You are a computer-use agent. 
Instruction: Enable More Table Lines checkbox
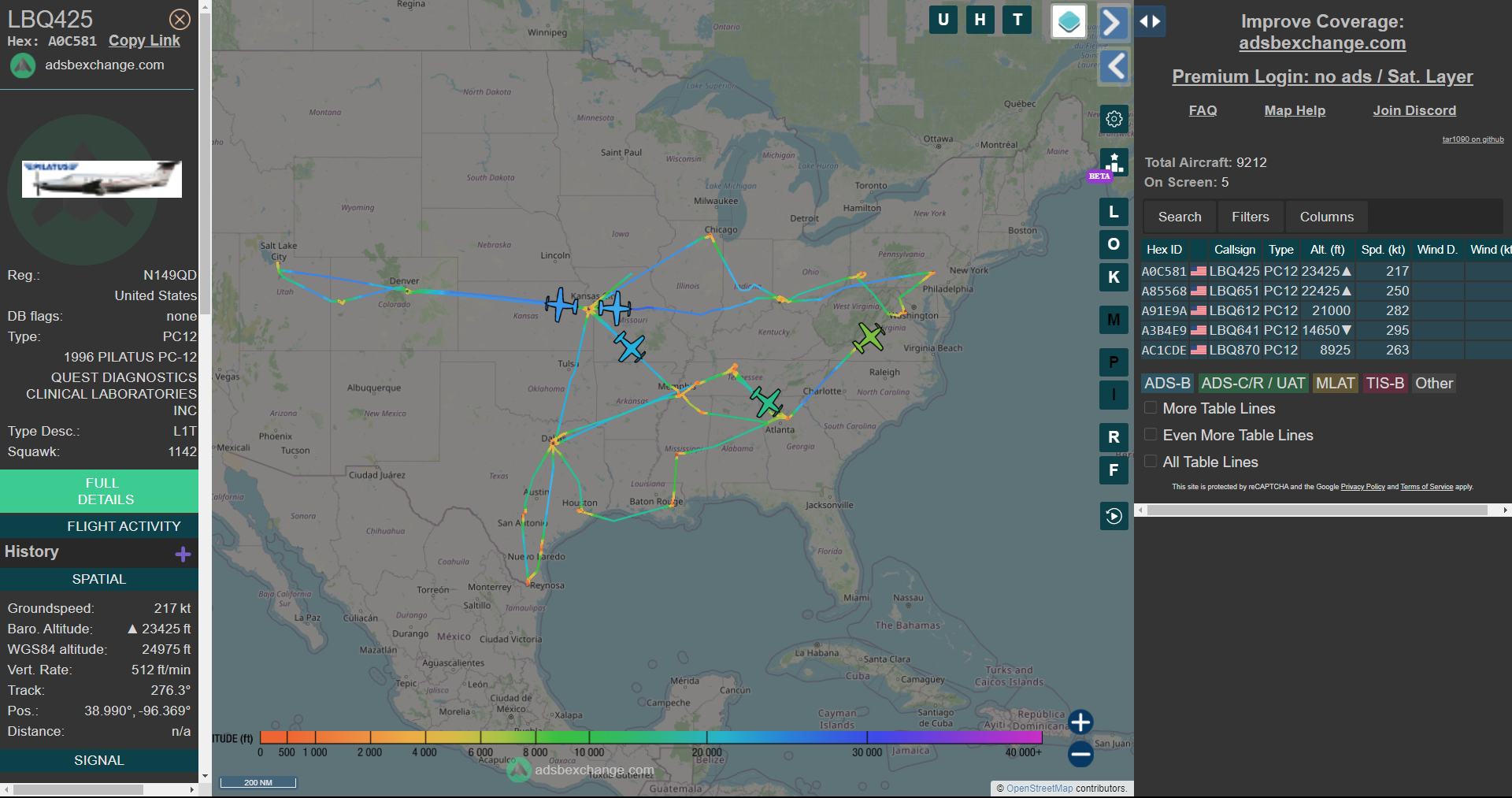[1151, 408]
